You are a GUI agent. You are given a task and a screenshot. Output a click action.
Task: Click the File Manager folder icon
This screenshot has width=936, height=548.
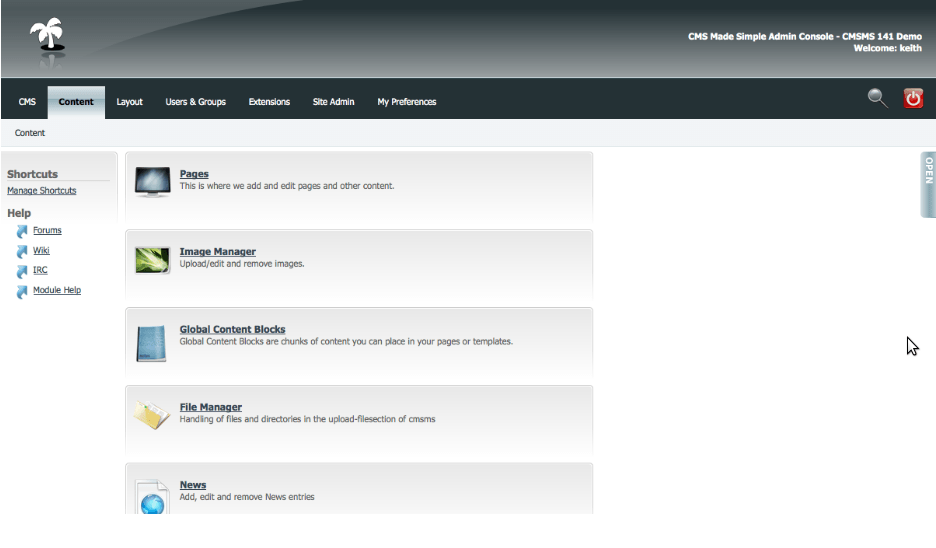pyautogui.click(x=152, y=415)
